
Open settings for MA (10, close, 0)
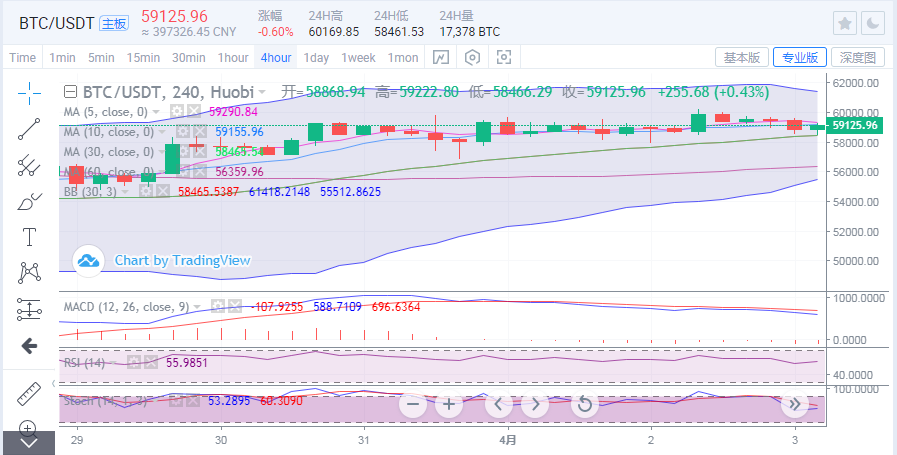pyautogui.click(x=182, y=132)
